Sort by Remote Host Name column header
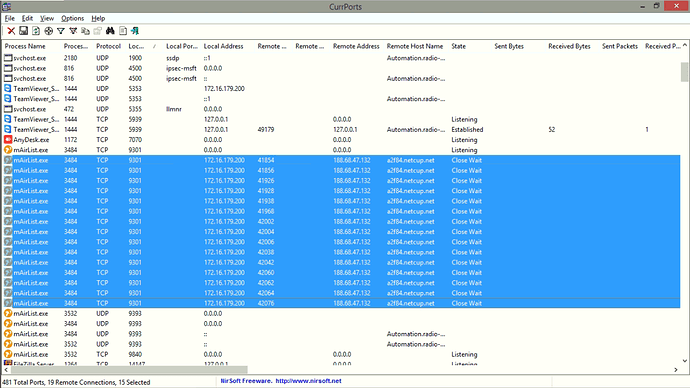690x388 pixels. pyautogui.click(x=415, y=46)
